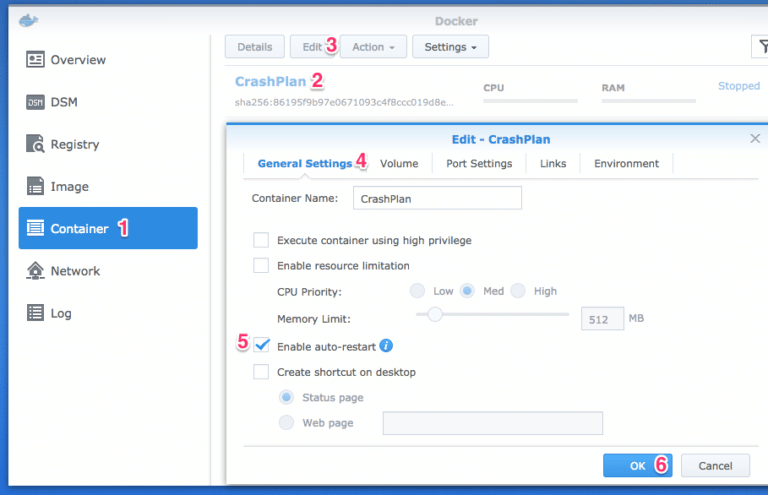Open the Log section label

click(61, 313)
